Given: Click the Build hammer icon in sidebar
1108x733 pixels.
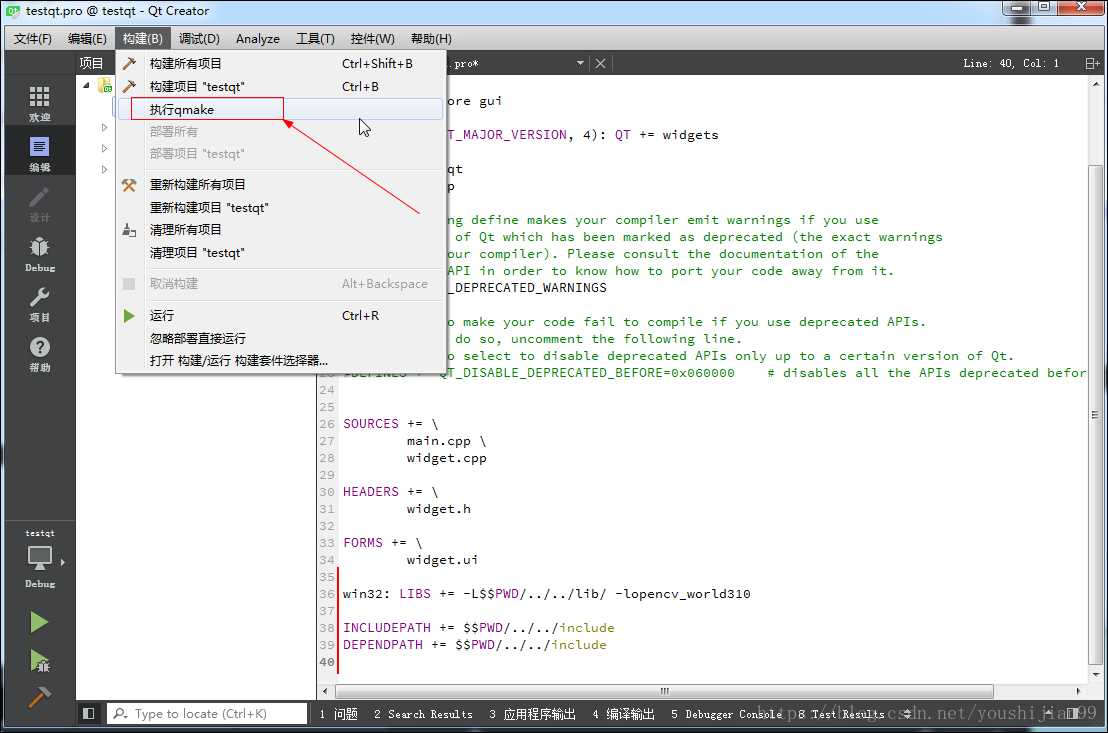Looking at the screenshot, I should click(x=39, y=697).
